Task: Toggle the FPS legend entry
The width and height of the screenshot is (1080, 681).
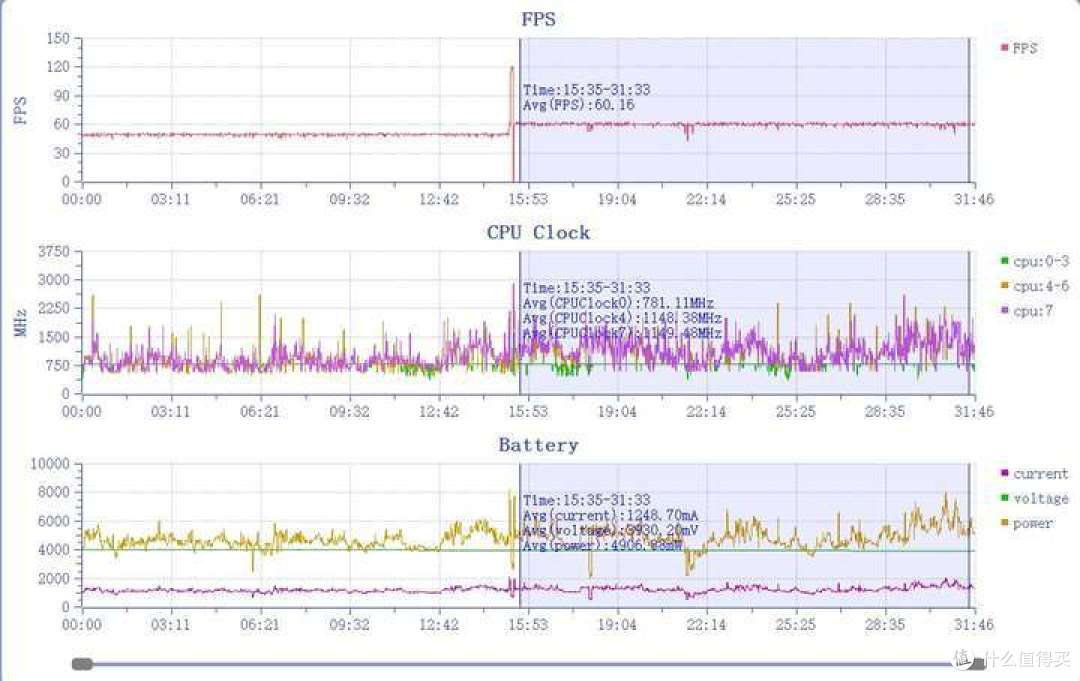Action: [x=1019, y=48]
